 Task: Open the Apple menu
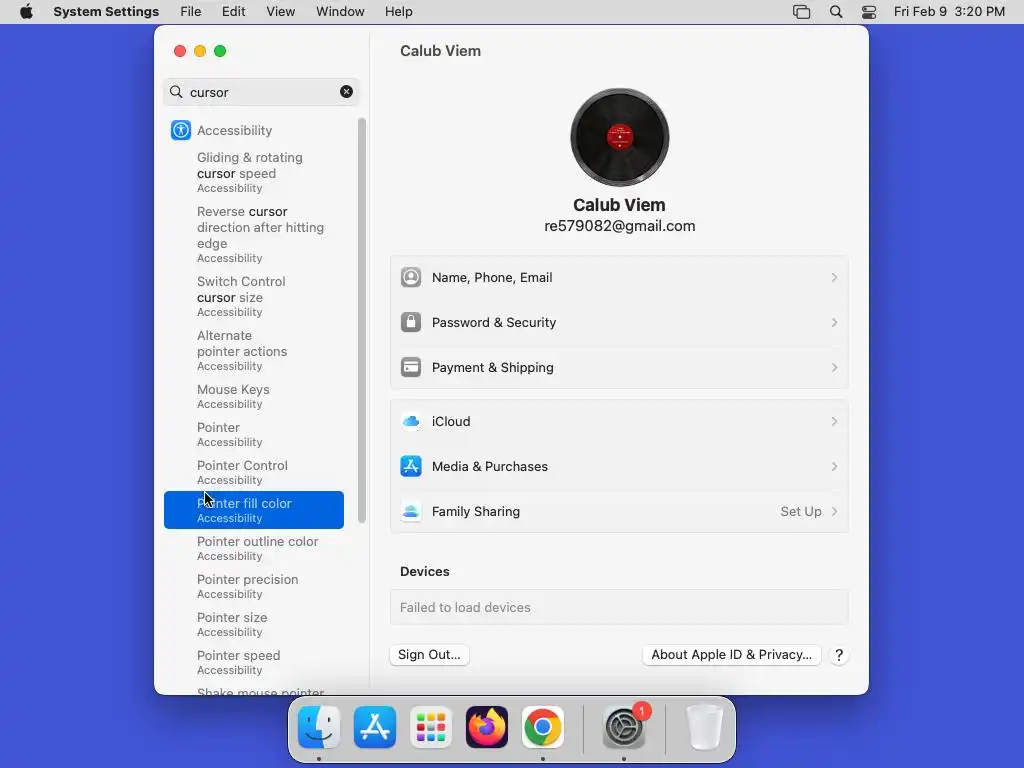click(26, 11)
